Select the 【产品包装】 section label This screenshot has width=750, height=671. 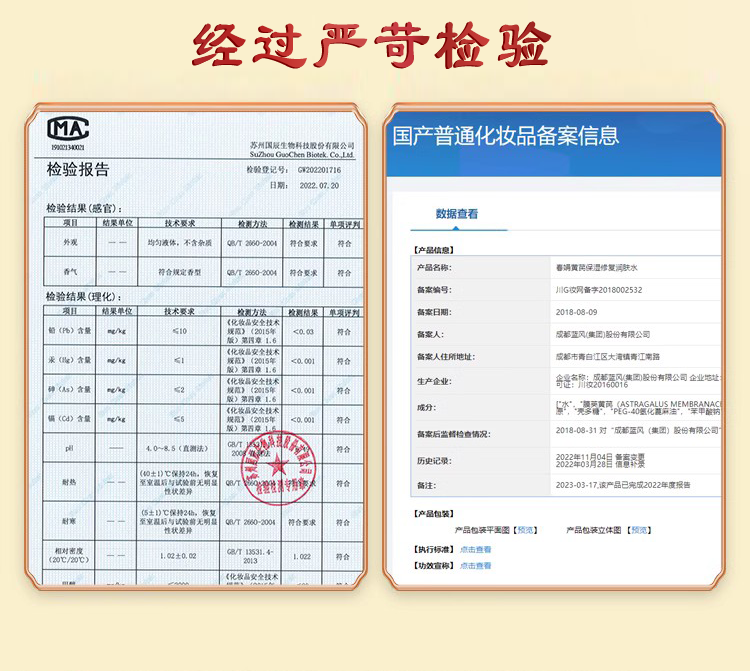434,514
